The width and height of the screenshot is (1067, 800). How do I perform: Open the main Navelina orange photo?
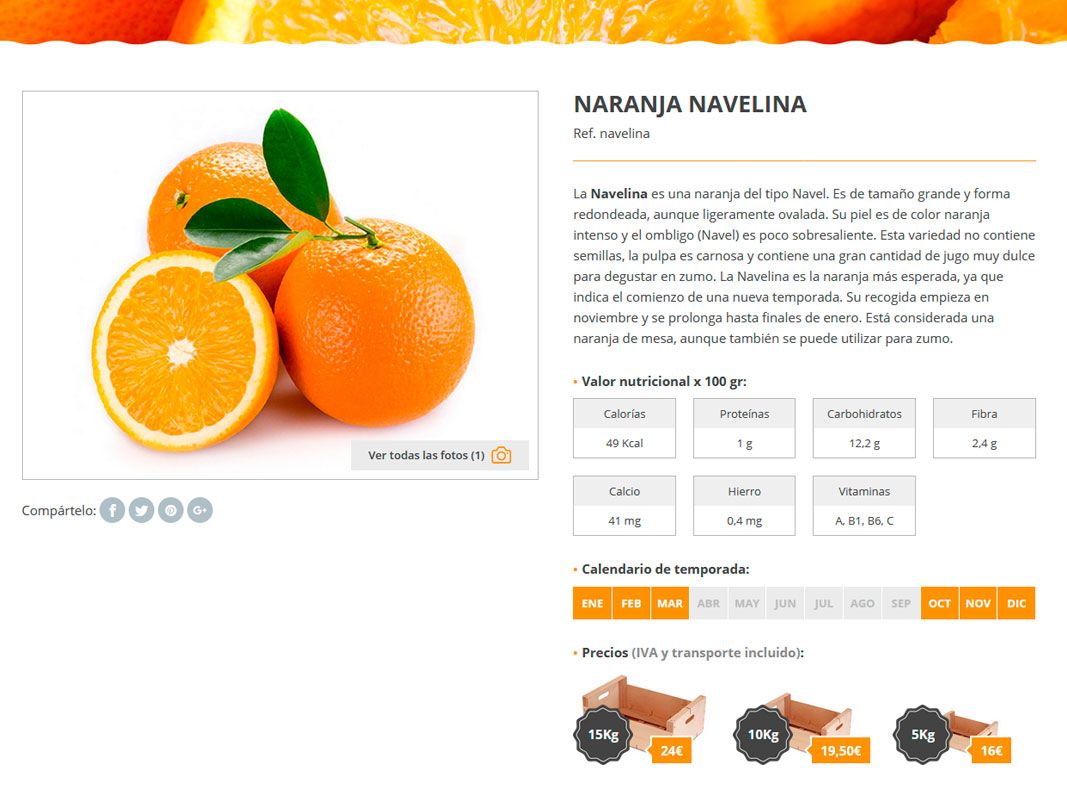tap(280, 285)
